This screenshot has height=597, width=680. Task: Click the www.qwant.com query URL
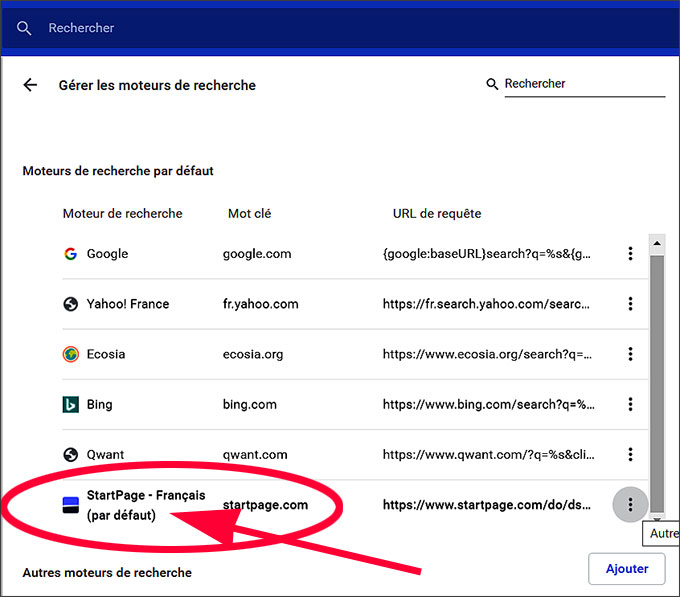point(488,455)
